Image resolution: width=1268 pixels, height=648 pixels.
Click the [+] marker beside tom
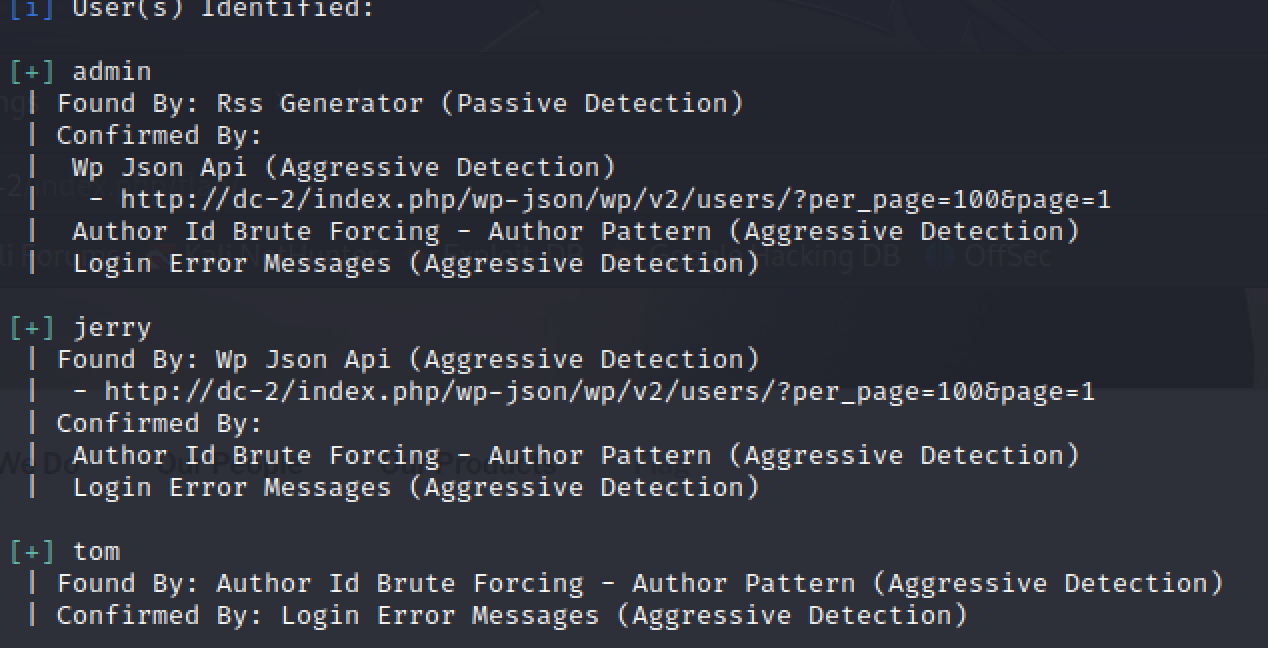click(32, 551)
